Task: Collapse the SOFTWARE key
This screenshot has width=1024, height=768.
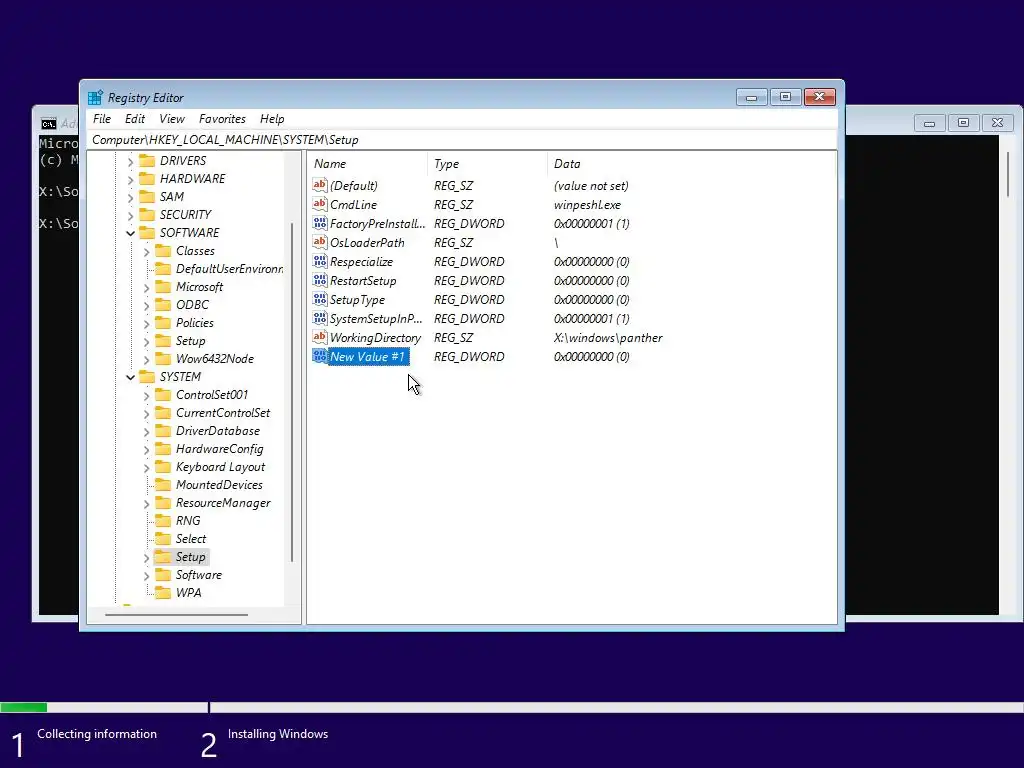Action: 130,233
